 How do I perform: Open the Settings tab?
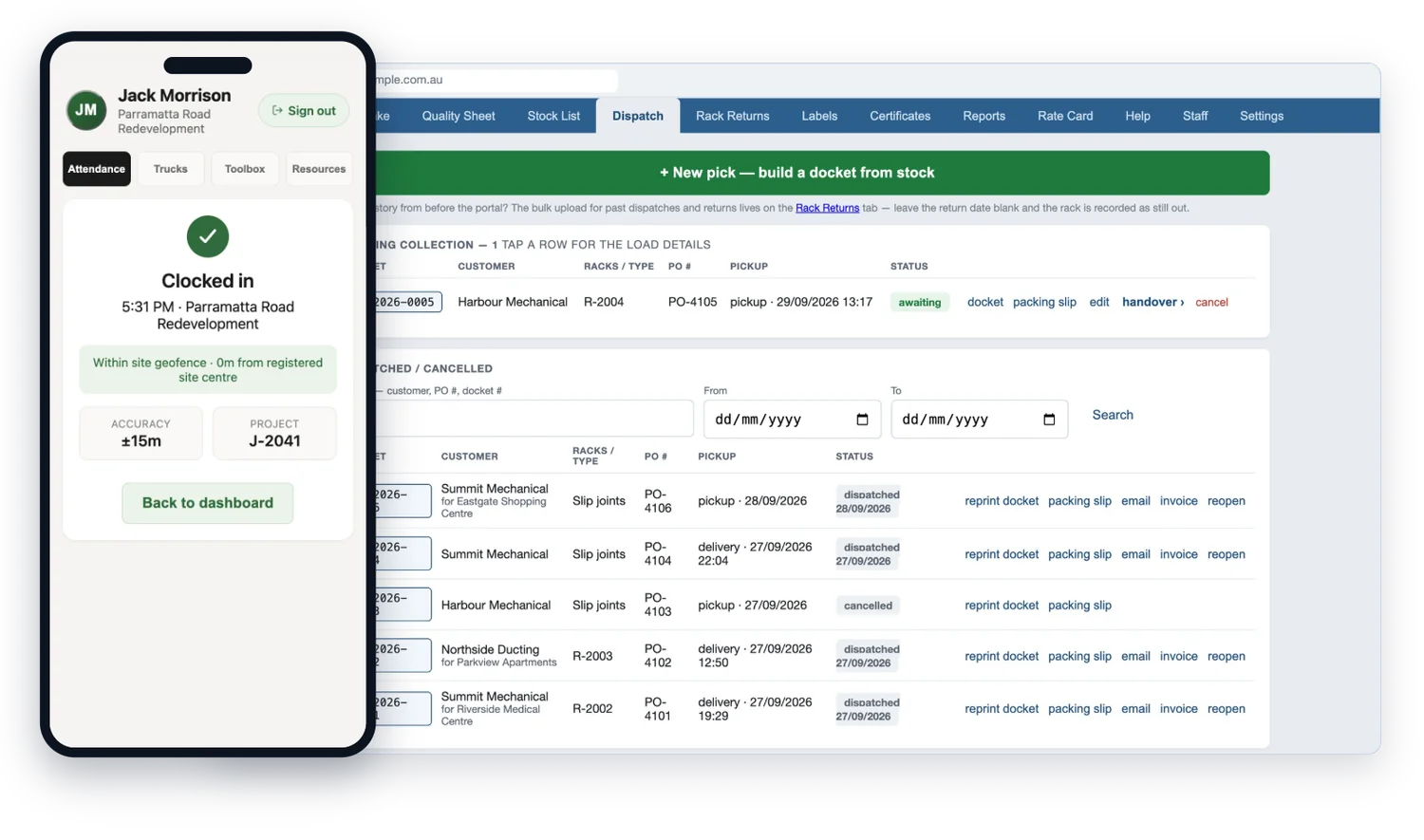click(1262, 116)
